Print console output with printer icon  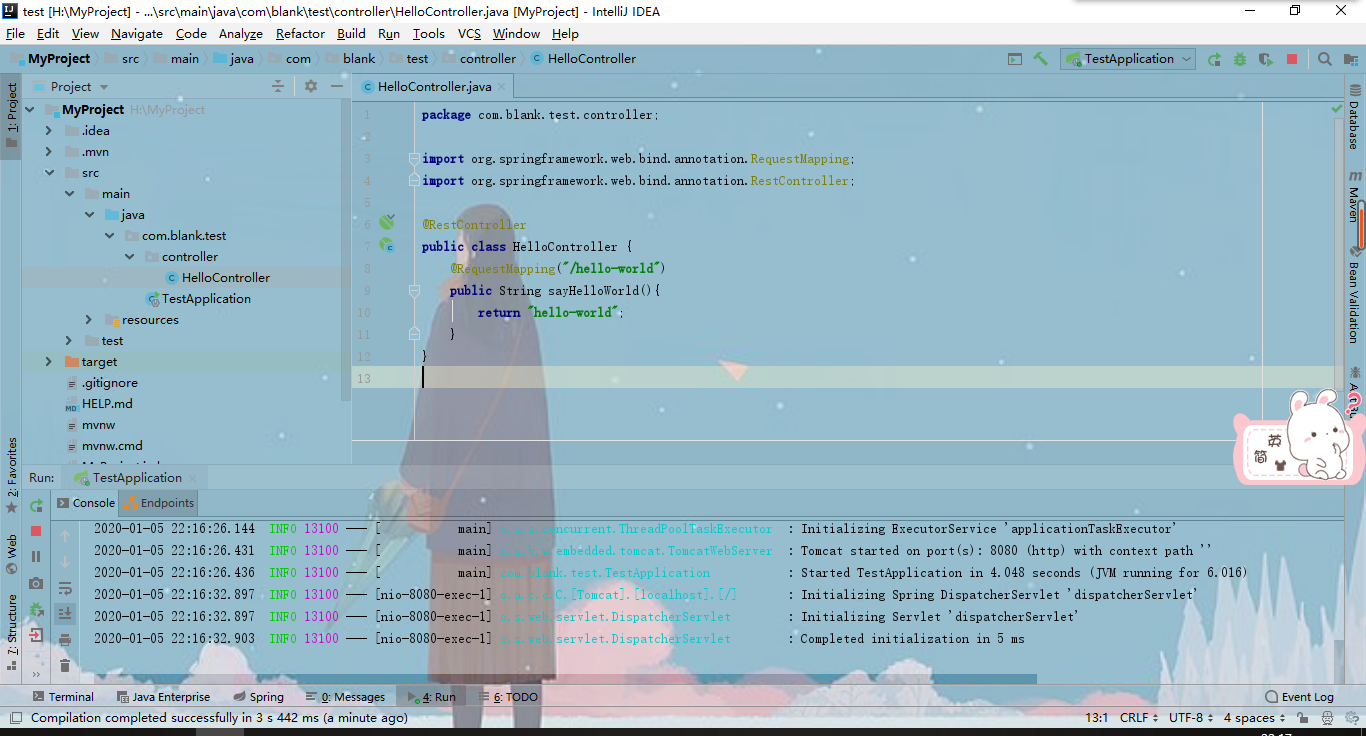click(65, 640)
